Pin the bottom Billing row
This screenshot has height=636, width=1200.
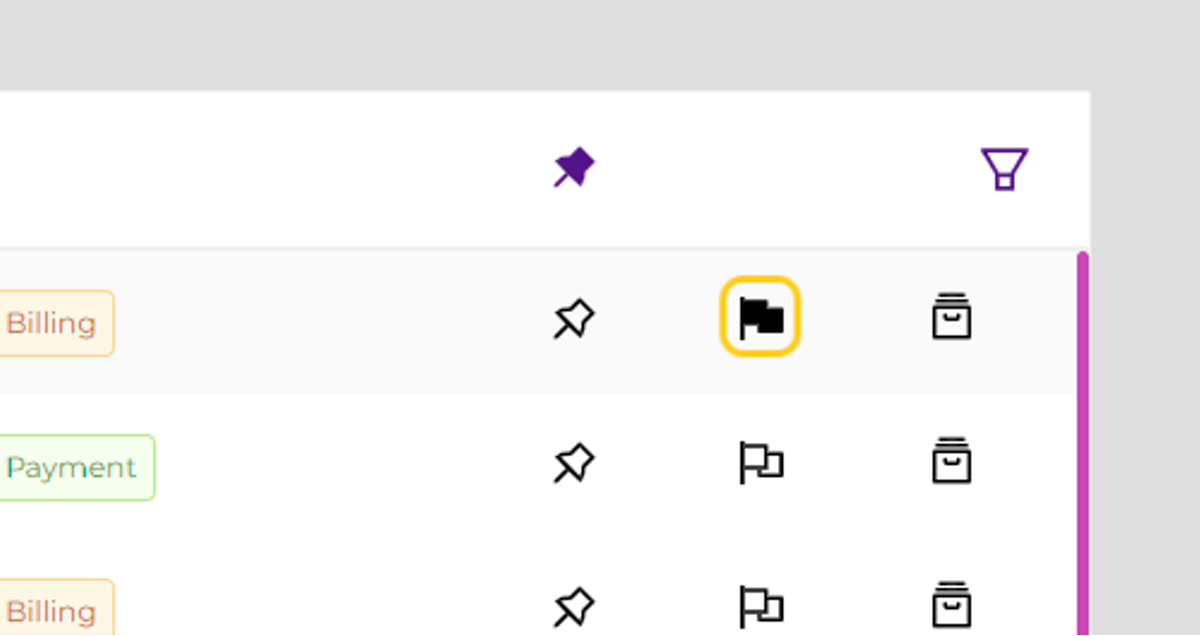(574, 608)
